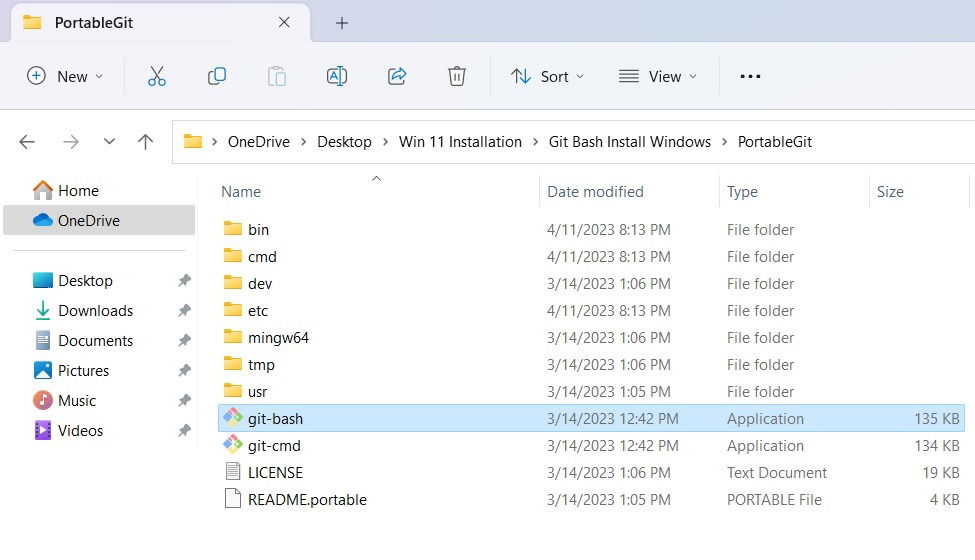This screenshot has height=560, width=975.
Task: Expand chevron before OneDrive in breadcrumb
Action: tap(215, 142)
